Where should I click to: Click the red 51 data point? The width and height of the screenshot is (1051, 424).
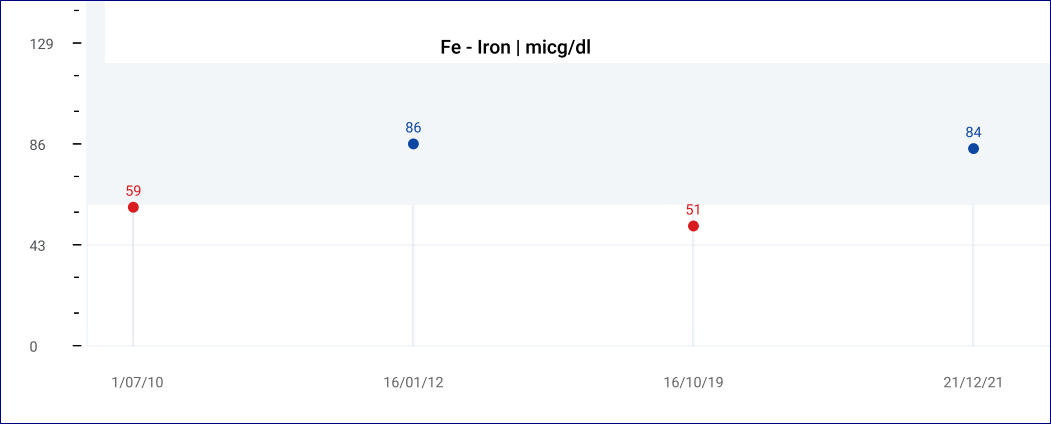[693, 226]
